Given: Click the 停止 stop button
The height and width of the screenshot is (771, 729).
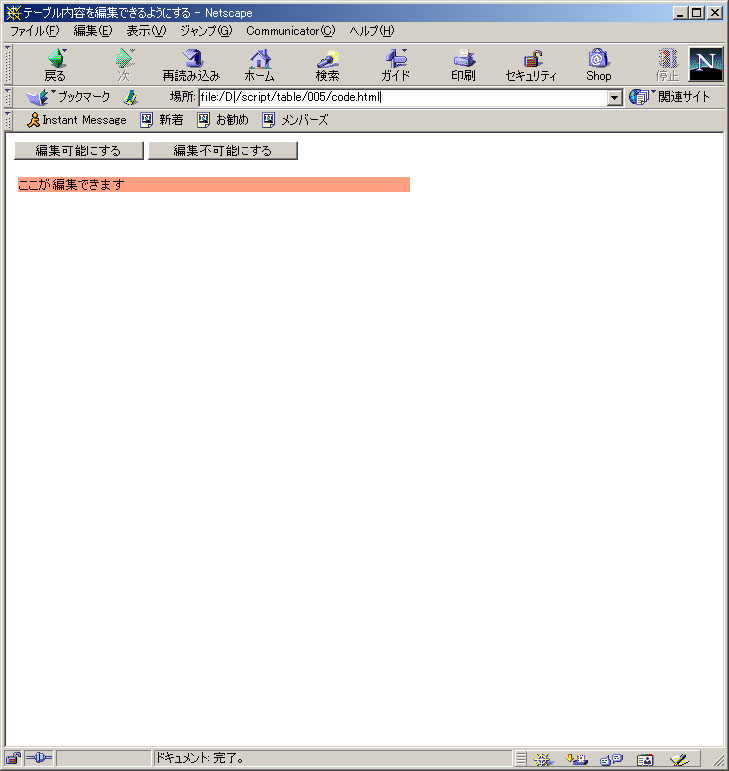Looking at the screenshot, I should point(668,65).
